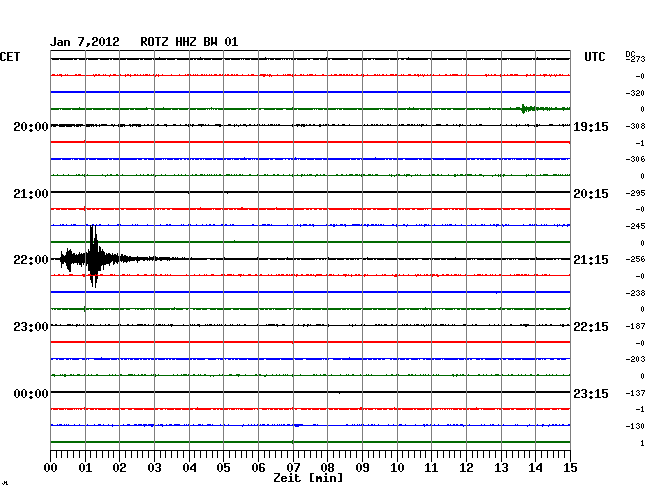Click the "03" minute axis label
650x494 pixels.
click(x=154, y=468)
